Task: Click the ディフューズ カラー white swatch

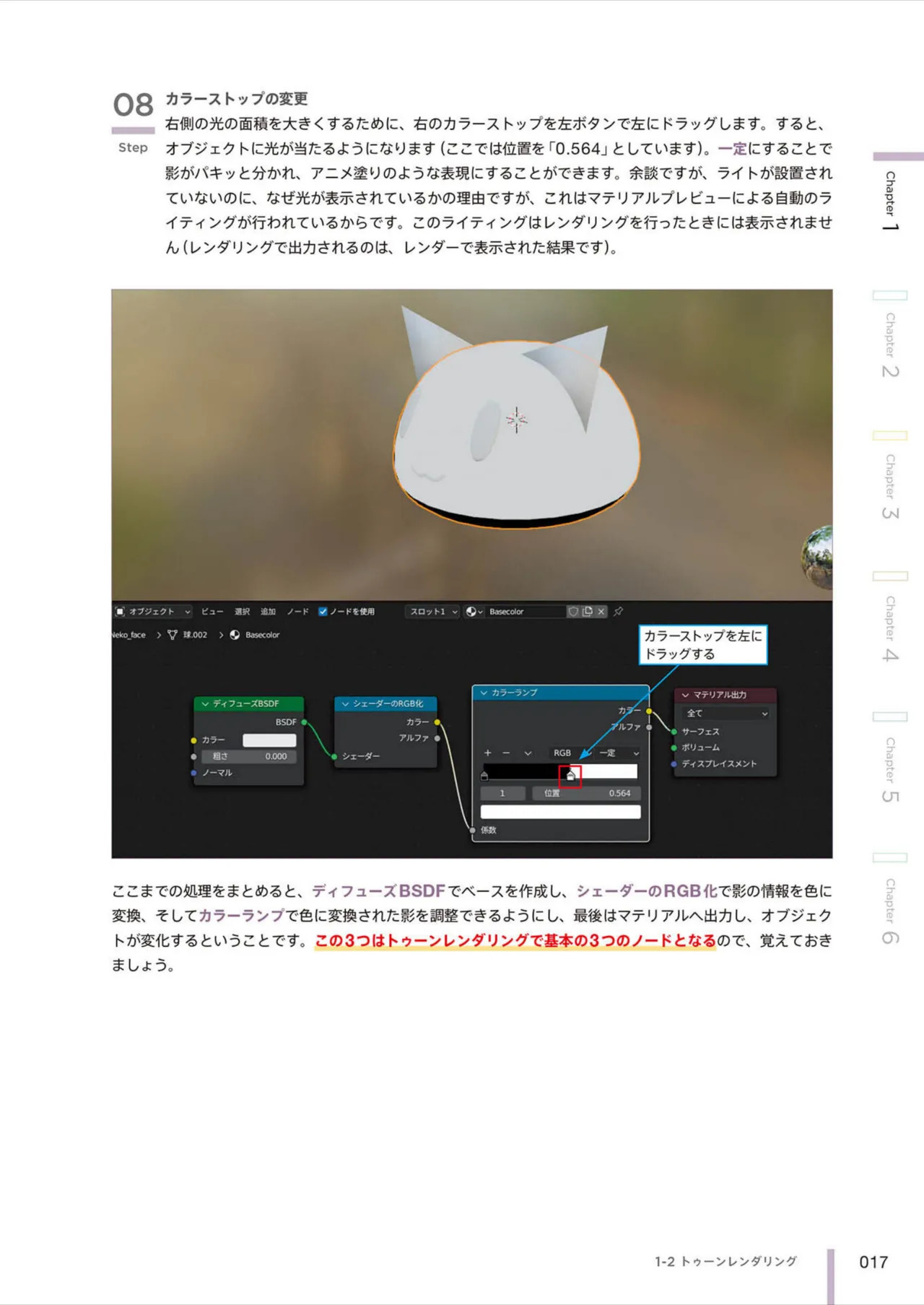Action: pyautogui.click(x=269, y=740)
